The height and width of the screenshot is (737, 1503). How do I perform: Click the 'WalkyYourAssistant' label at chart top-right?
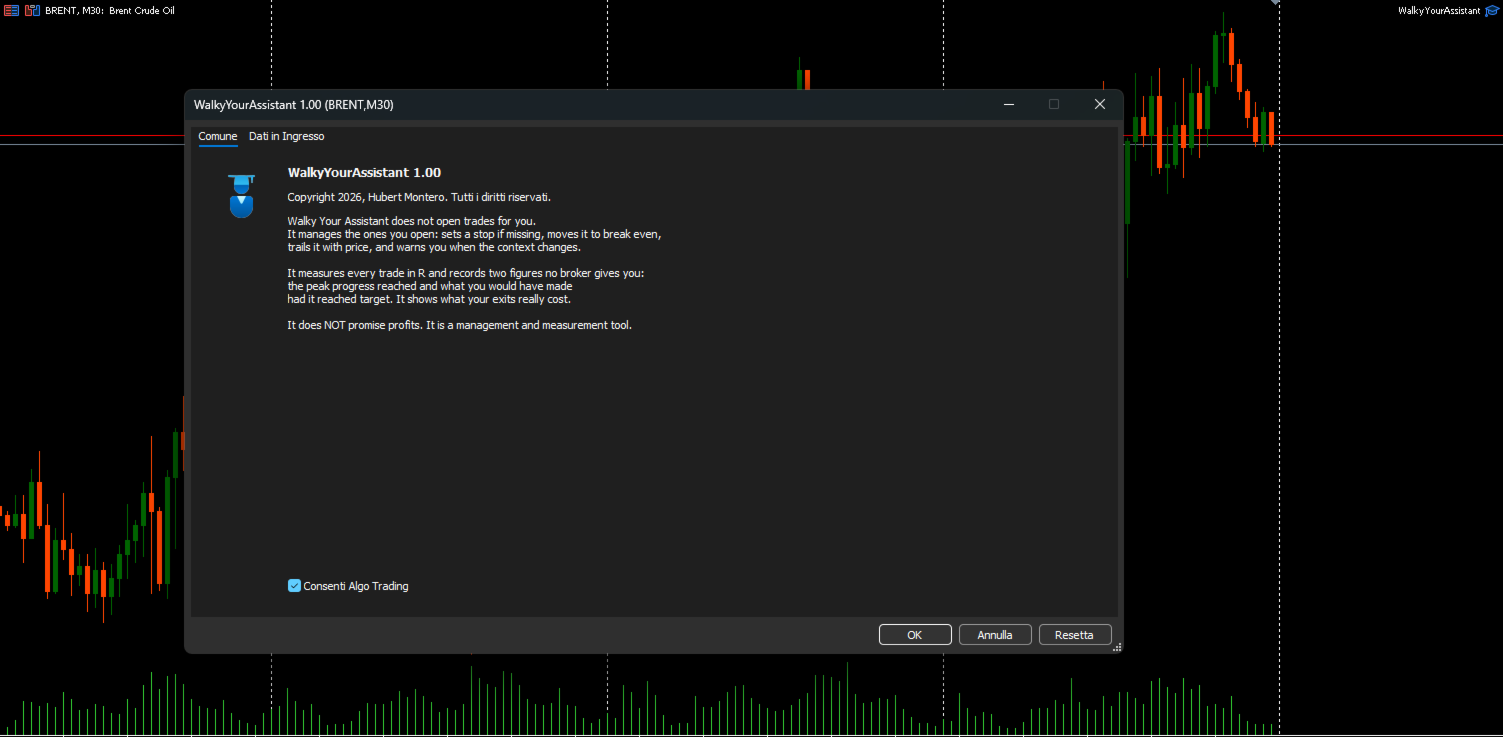(1439, 10)
